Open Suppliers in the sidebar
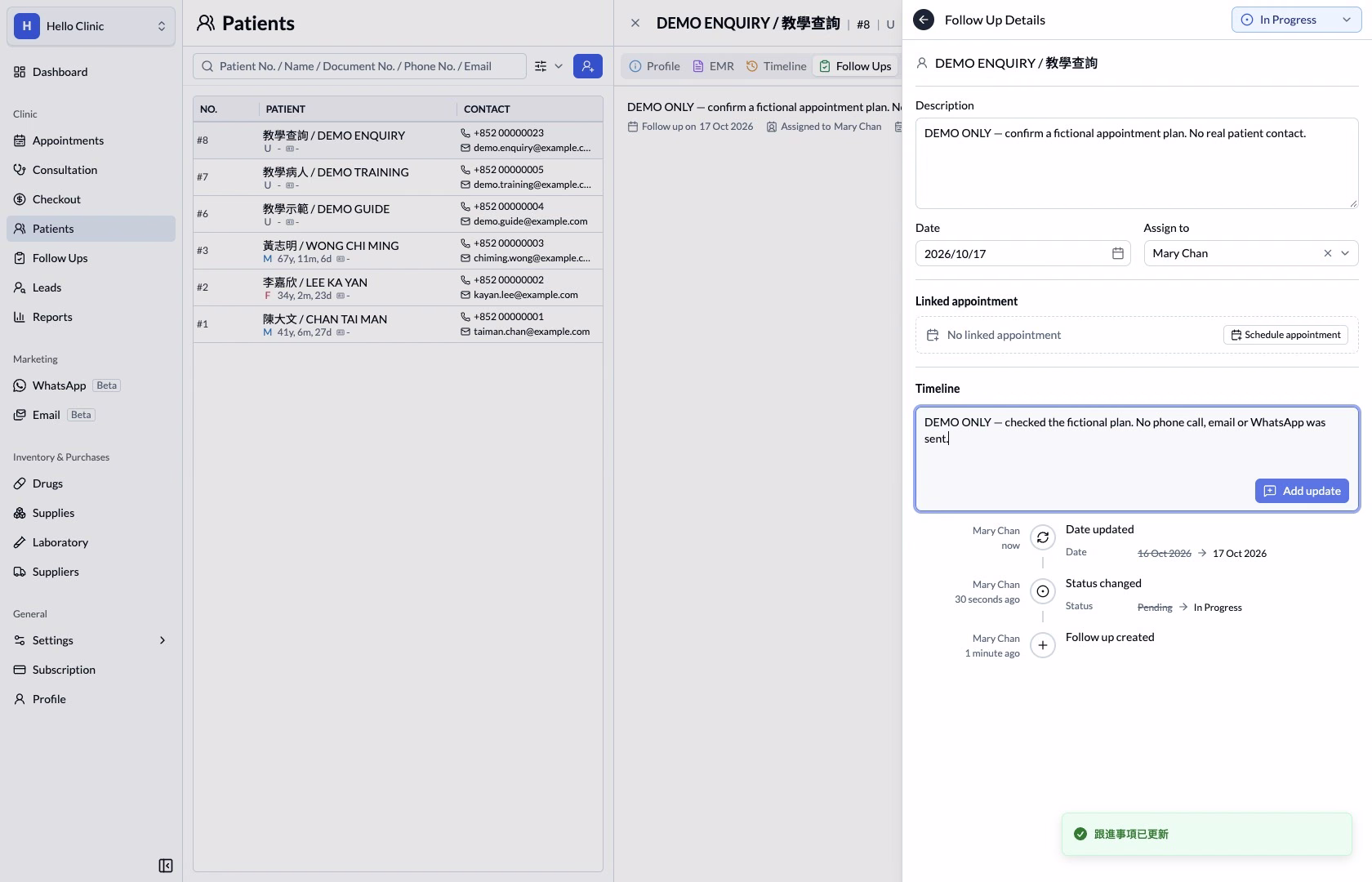The image size is (1372, 882). 91,572
